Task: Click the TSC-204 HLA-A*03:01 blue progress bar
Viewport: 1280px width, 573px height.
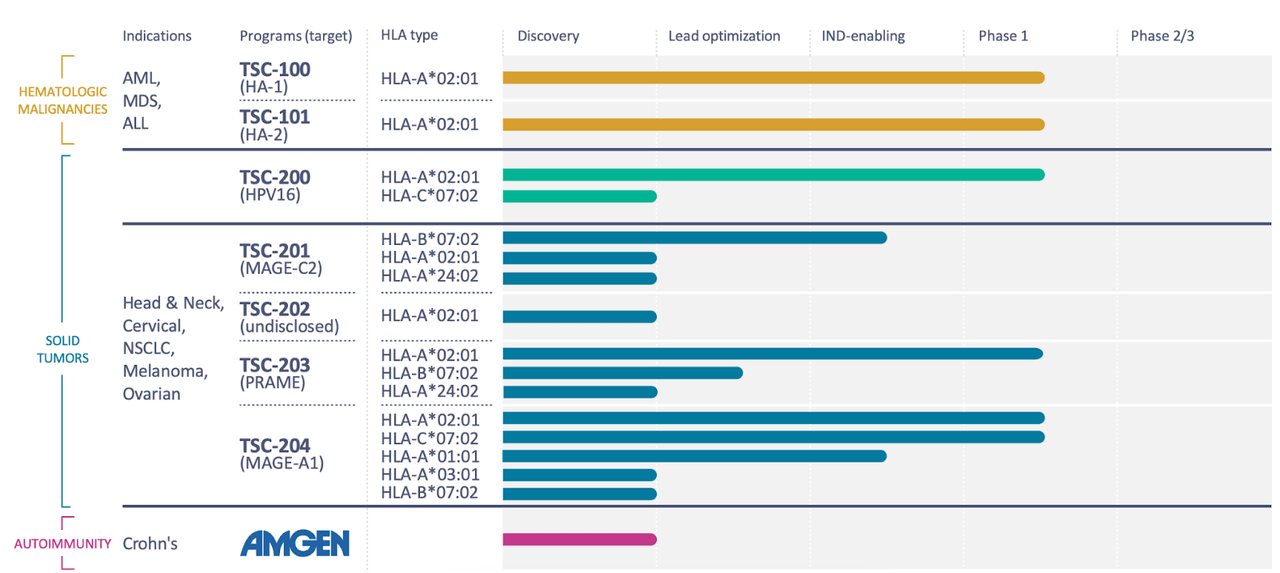Action: pos(579,475)
